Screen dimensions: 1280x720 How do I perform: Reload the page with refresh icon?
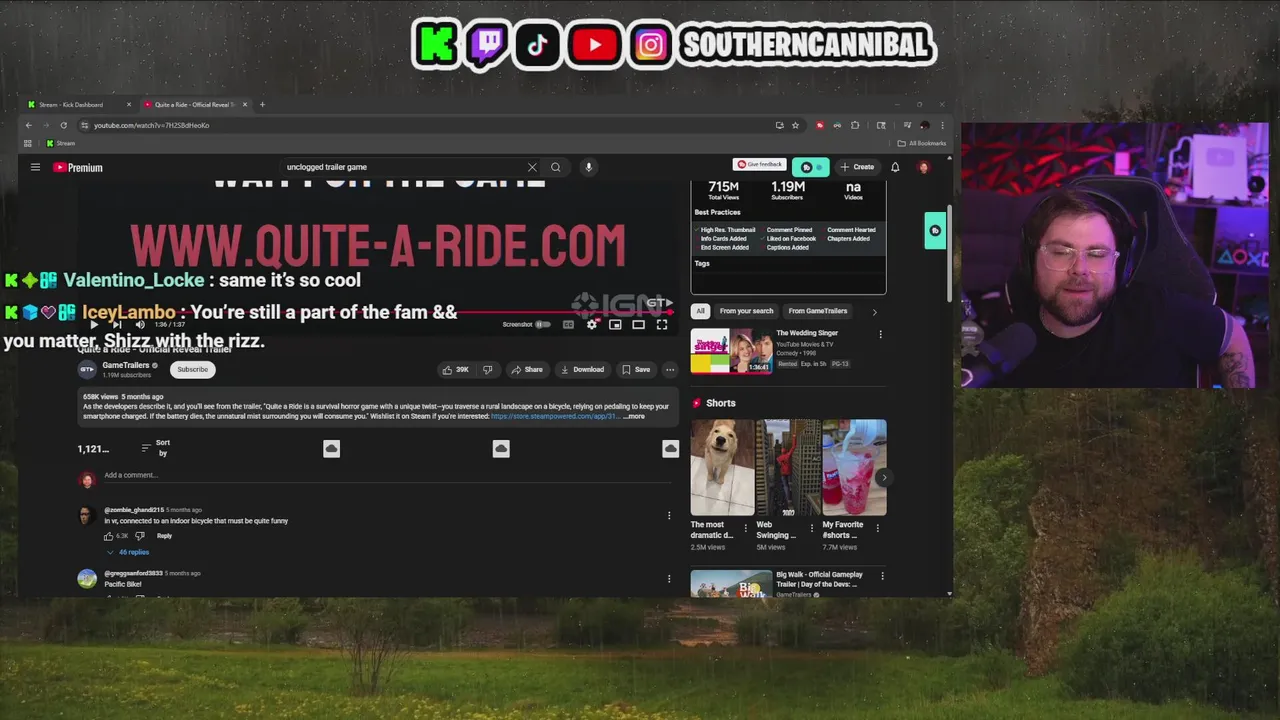pos(63,125)
